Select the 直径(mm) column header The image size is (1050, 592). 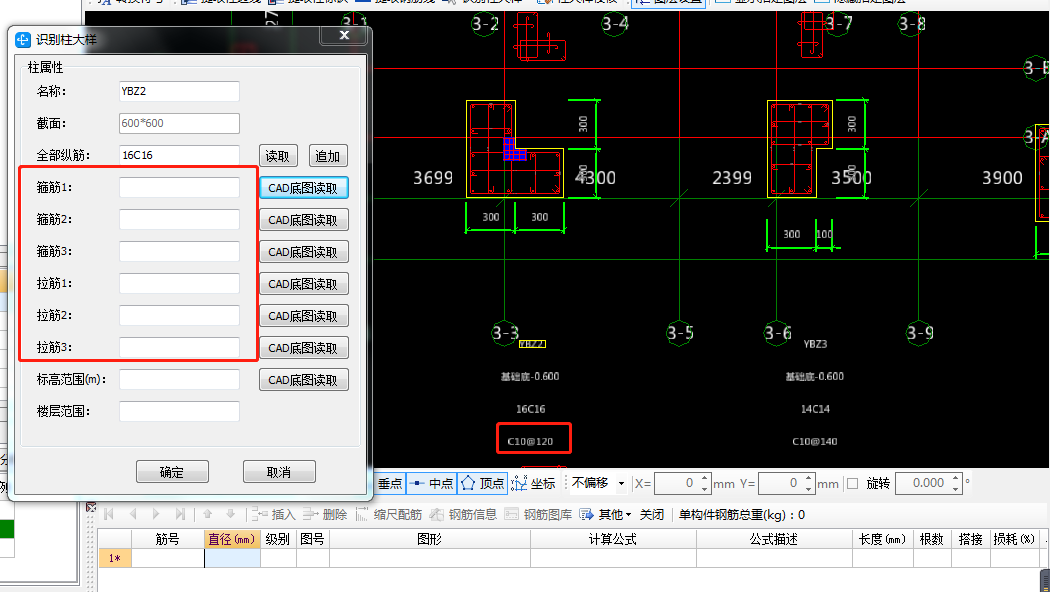pos(232,539)
